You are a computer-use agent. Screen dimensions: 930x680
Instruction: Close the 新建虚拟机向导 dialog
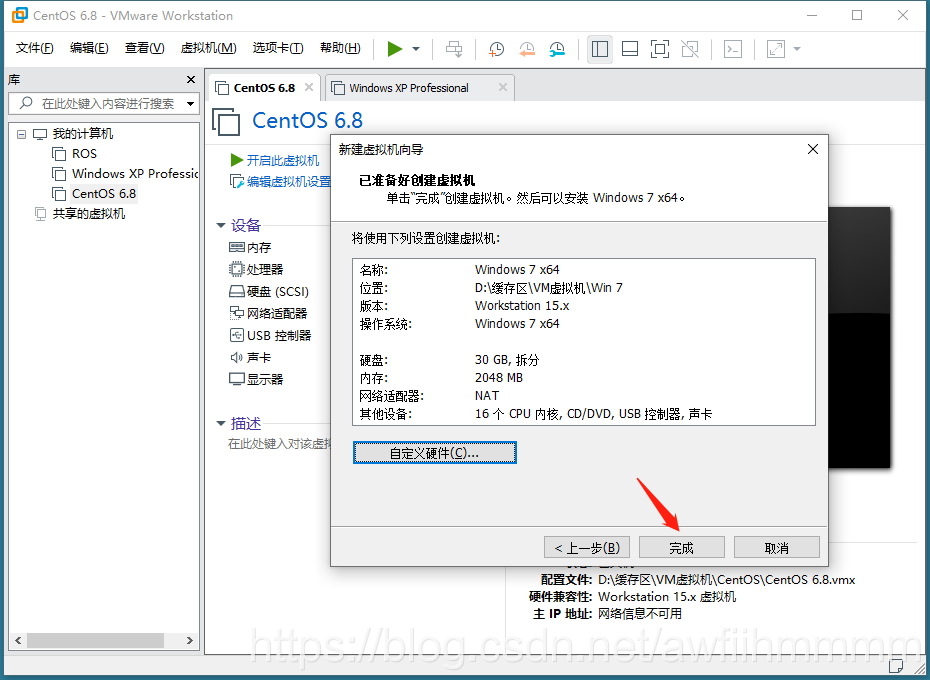click(813, 150)
